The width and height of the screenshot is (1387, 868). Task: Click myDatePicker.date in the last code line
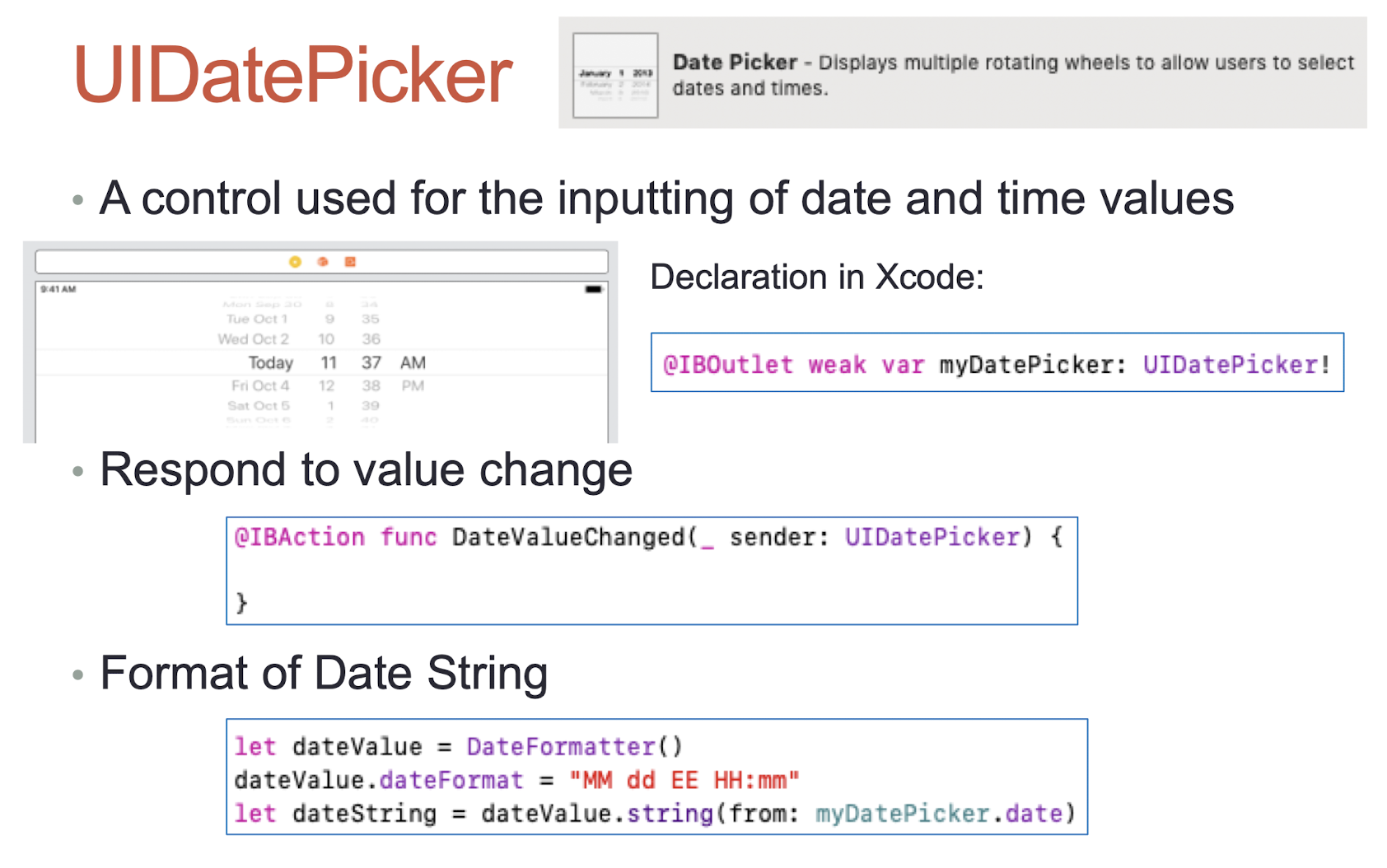(939, 814)
